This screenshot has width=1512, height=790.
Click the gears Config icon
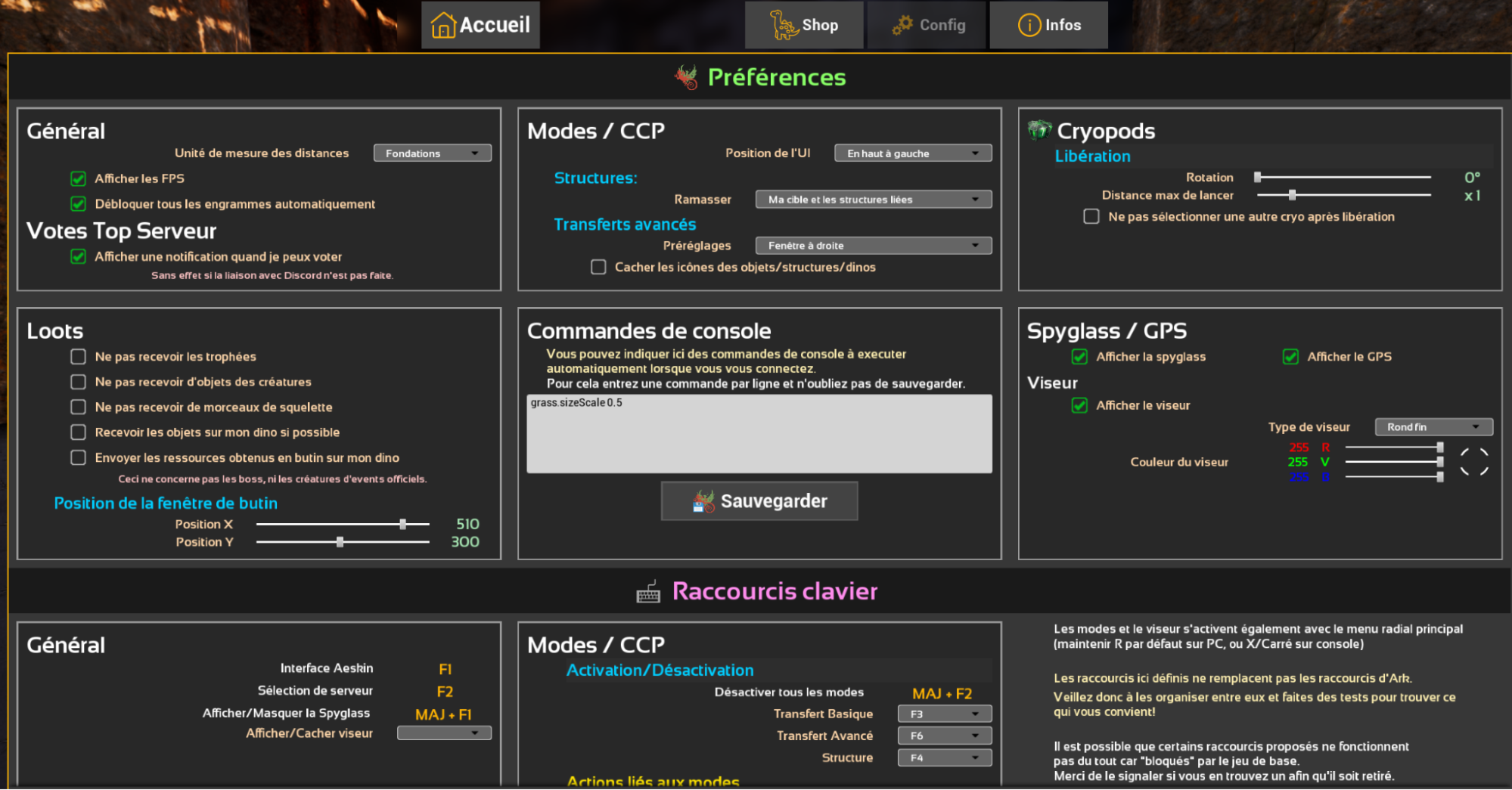click(x=902, y=25)
